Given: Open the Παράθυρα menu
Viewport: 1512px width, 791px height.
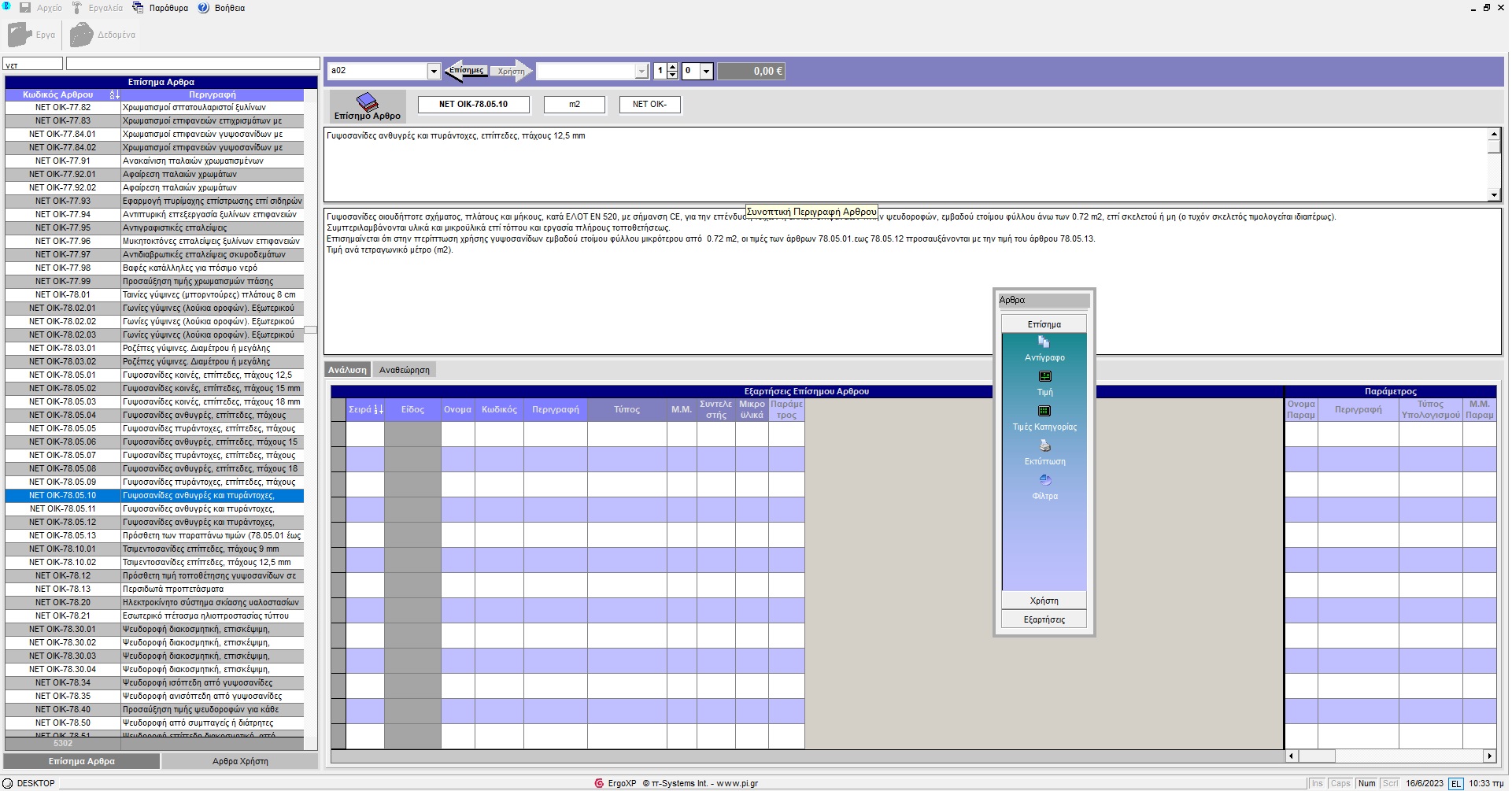Looking at the screenshot, I should (x=168, y=8).
